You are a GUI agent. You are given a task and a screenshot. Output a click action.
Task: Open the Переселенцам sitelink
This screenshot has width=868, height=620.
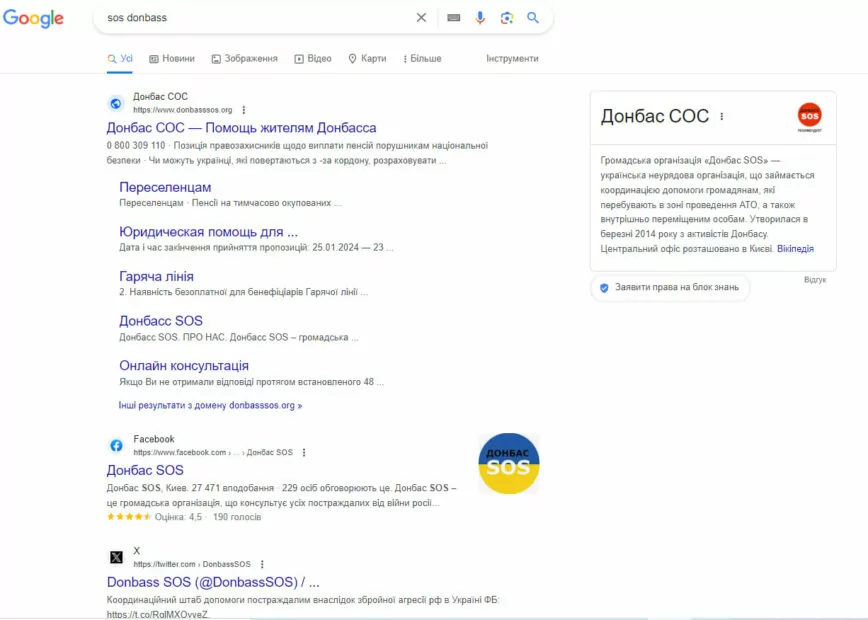coord(165,187)
